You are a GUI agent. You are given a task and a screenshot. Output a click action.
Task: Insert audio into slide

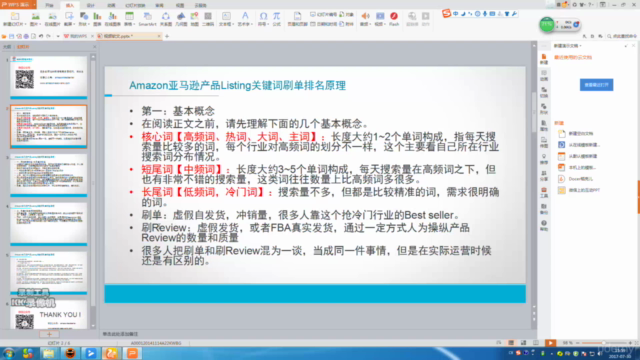click(365, 19)
